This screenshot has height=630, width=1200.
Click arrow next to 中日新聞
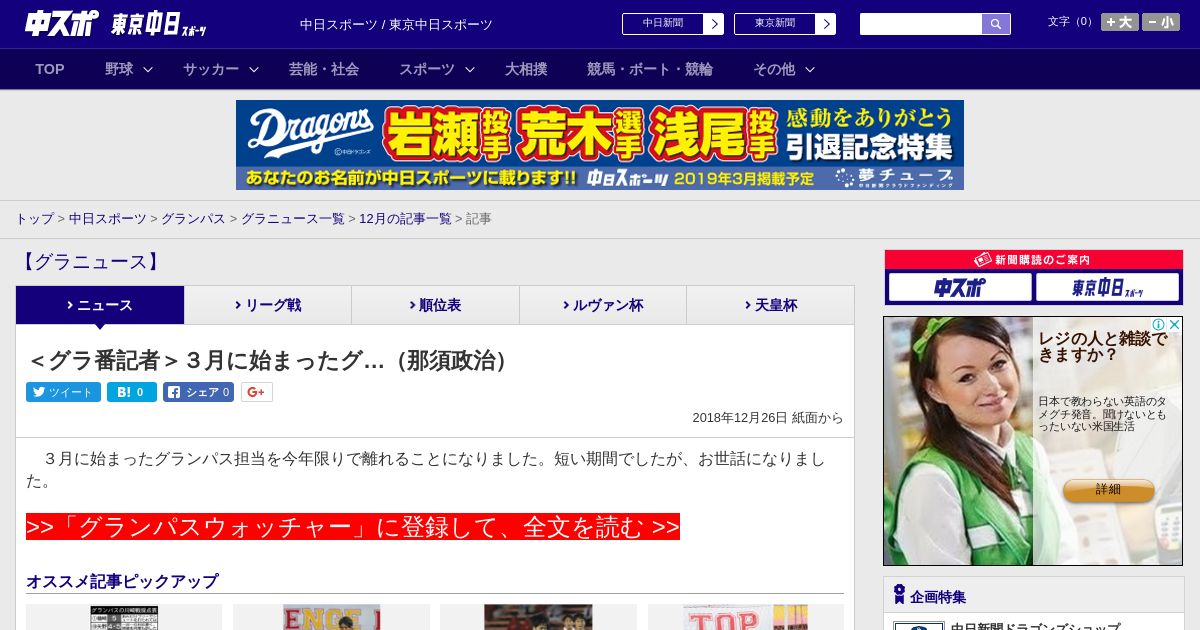pyautogui.click(x=714, y=24)
